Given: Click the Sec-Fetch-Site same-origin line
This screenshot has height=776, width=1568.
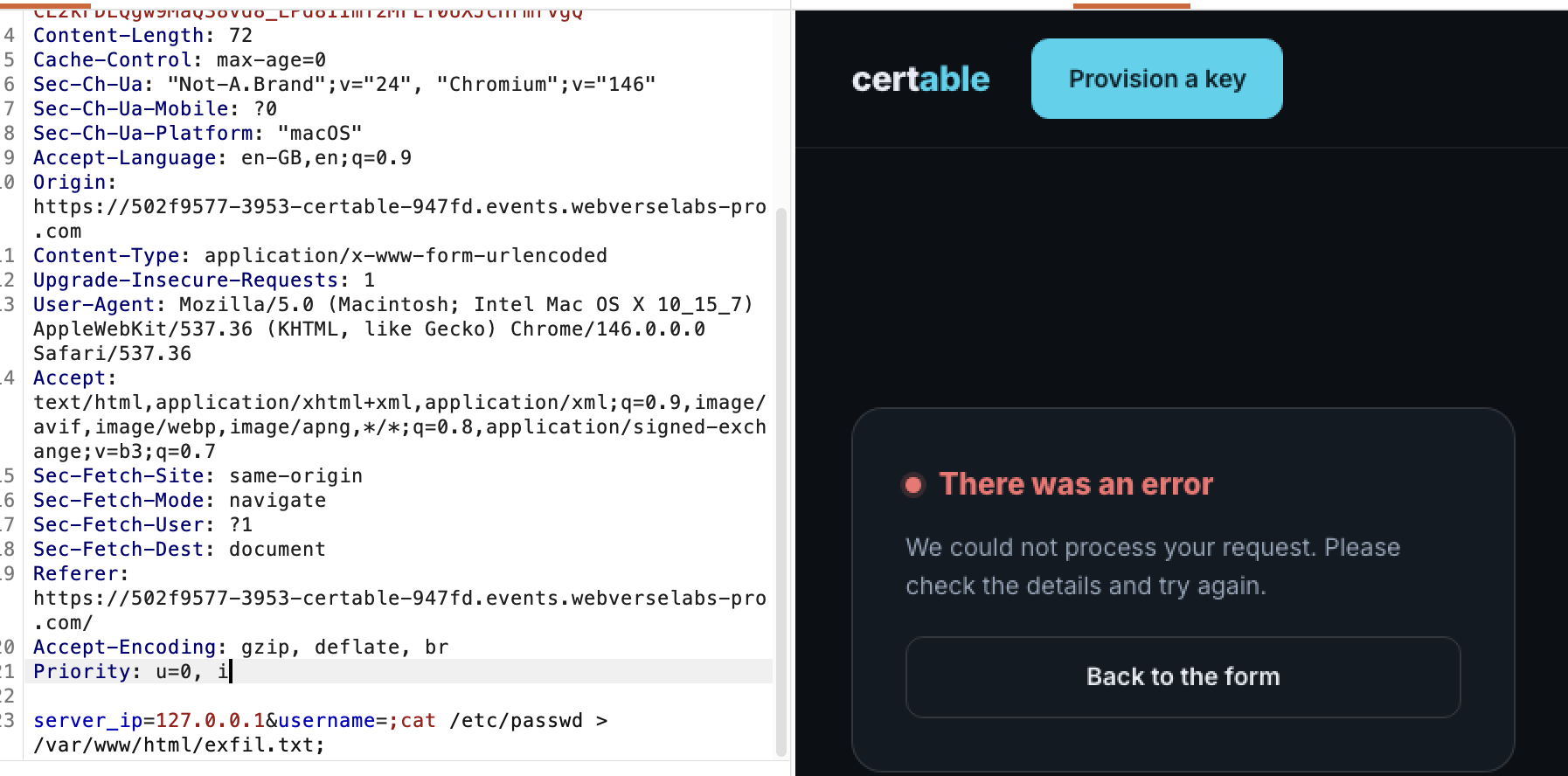Looking at the screenshot, I should (x=198, y=476).
